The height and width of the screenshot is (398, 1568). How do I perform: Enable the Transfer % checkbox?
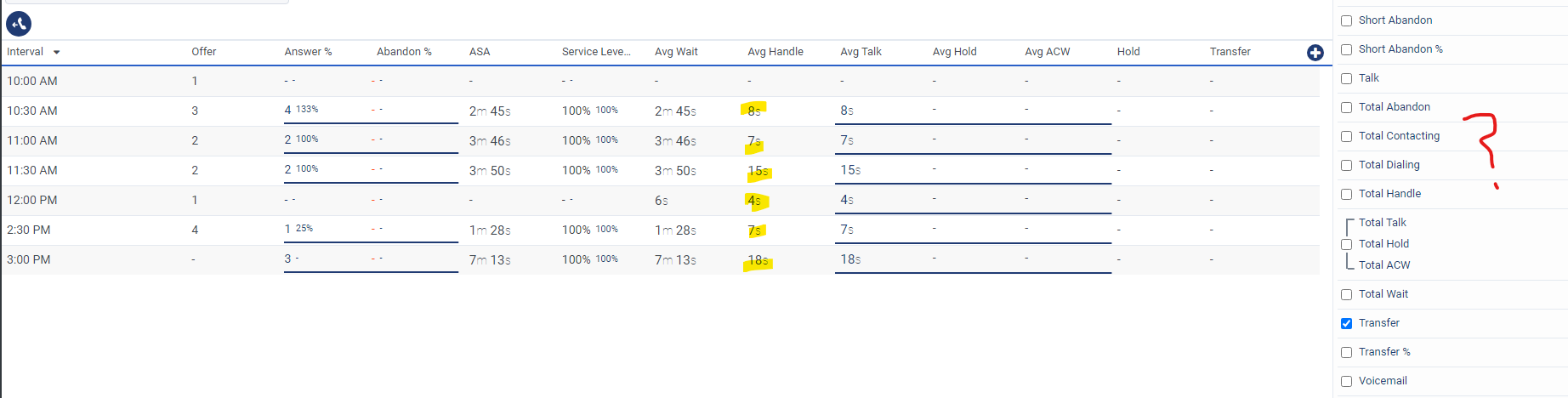1346,352
